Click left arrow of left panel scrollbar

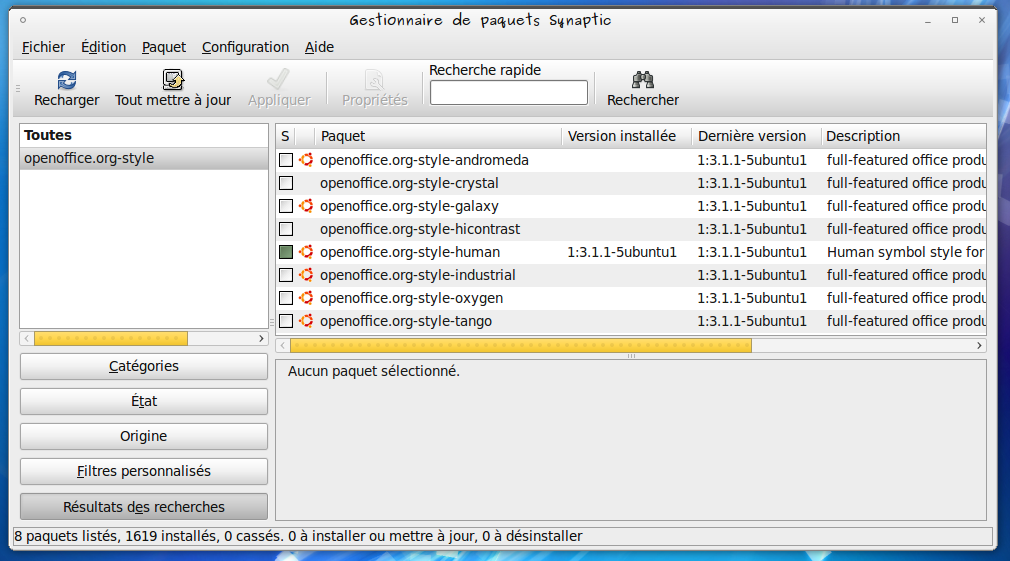pyautogui.click(x=26, y=339)
